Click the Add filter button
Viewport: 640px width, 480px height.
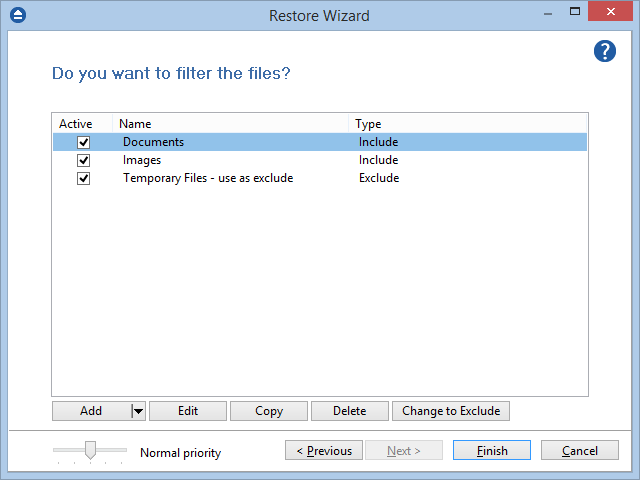(91, 411)
